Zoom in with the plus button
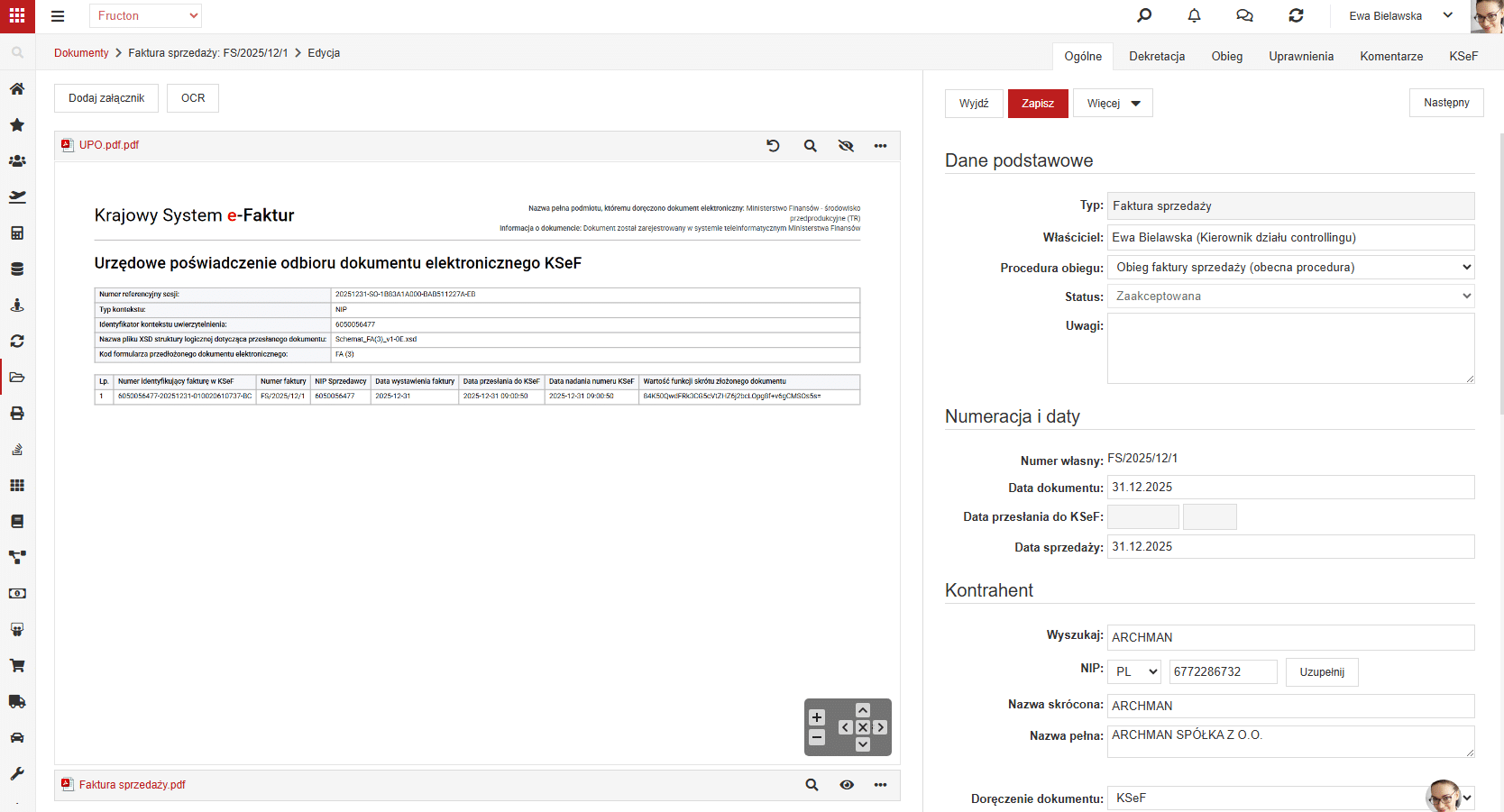The width and height of the screenshot is (1504, 812). pyautogui.click(x=817, y=717)
